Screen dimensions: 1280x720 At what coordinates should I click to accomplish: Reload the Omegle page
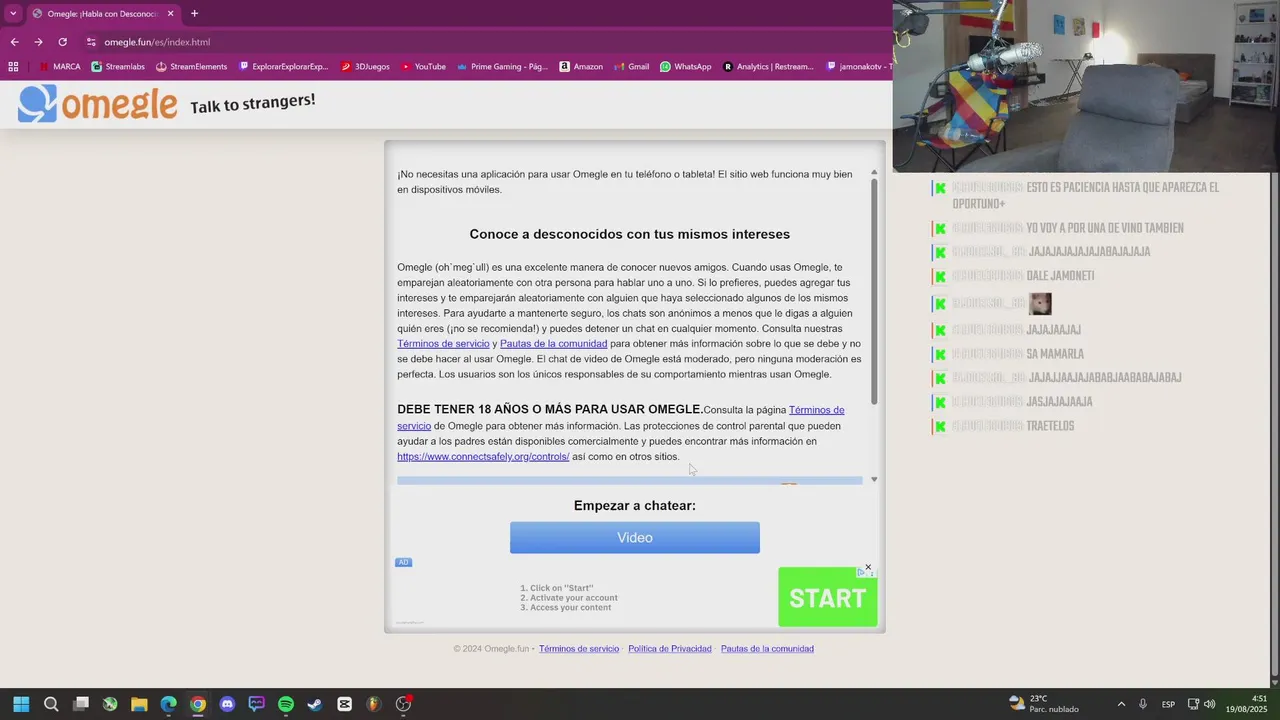tap(62, 42)
